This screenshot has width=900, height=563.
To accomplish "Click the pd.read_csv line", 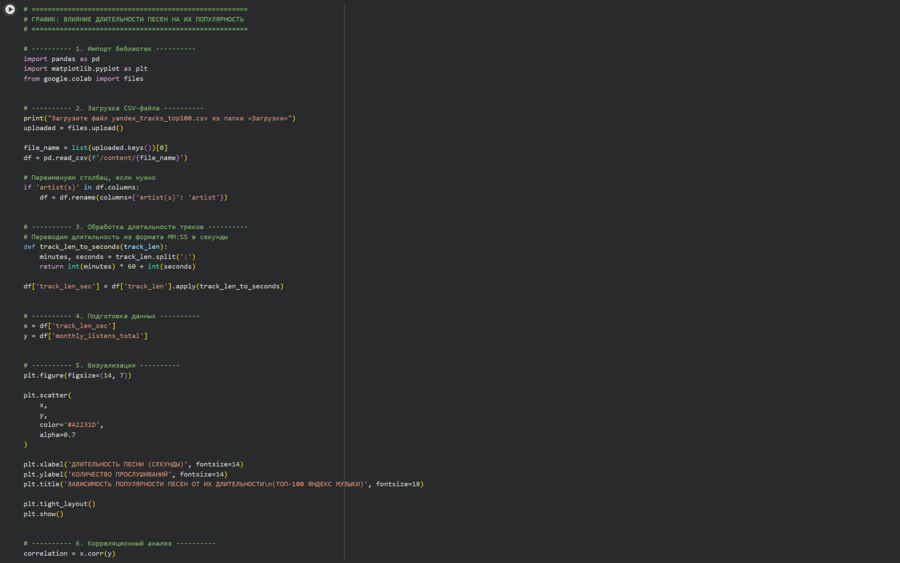I will pos(105,157).
